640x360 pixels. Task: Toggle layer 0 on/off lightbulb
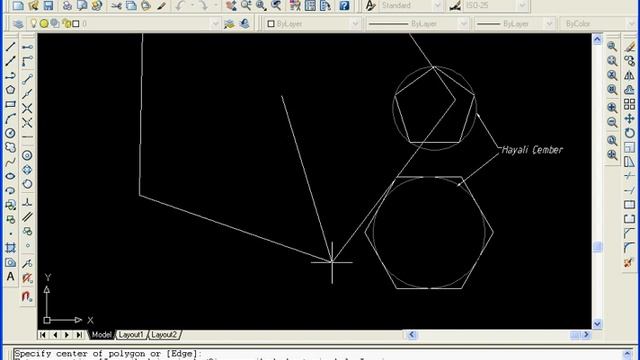pyautogui.click(x=33, y=24)
